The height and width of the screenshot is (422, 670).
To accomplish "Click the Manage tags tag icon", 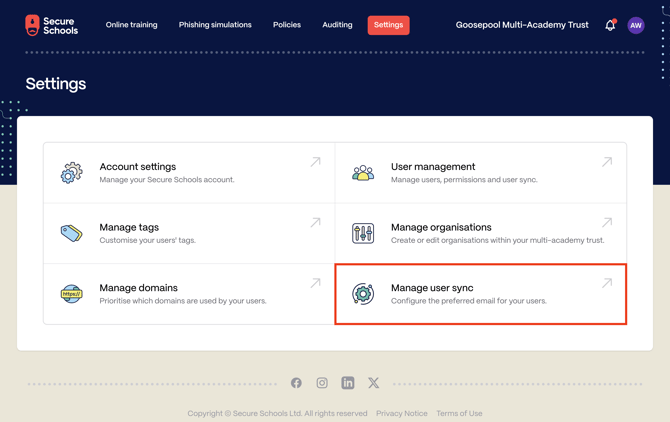I will pyautogui.click(x=71, y=233).
